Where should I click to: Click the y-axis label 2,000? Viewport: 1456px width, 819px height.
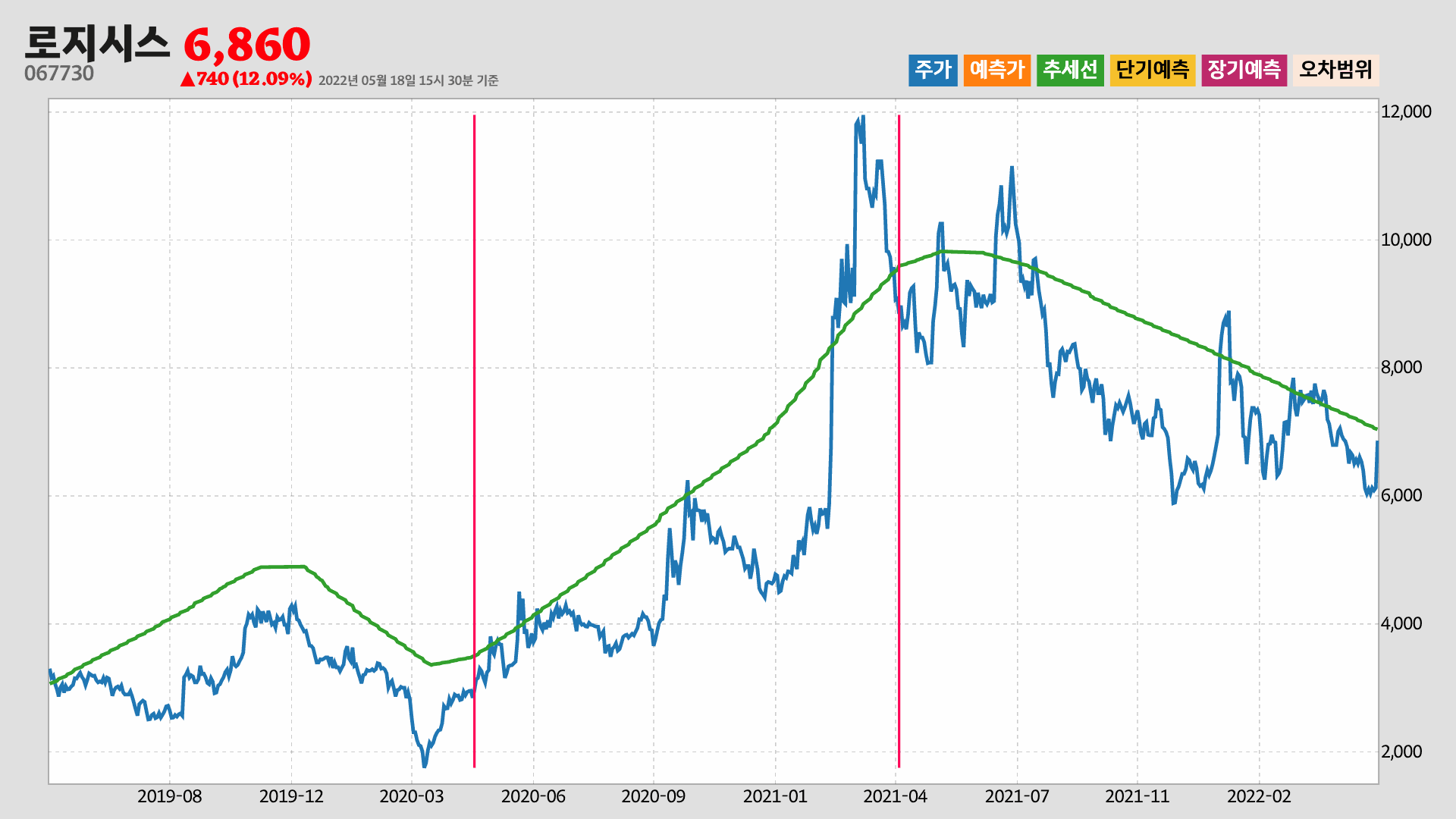tap(1401, 752)
